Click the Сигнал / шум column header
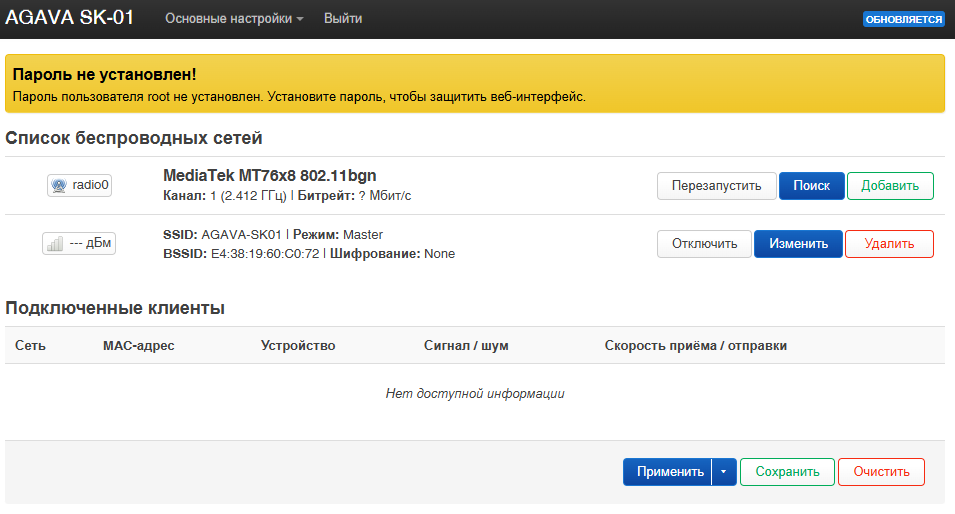Screen dimensions: 955x514 (x=466, y=346)
